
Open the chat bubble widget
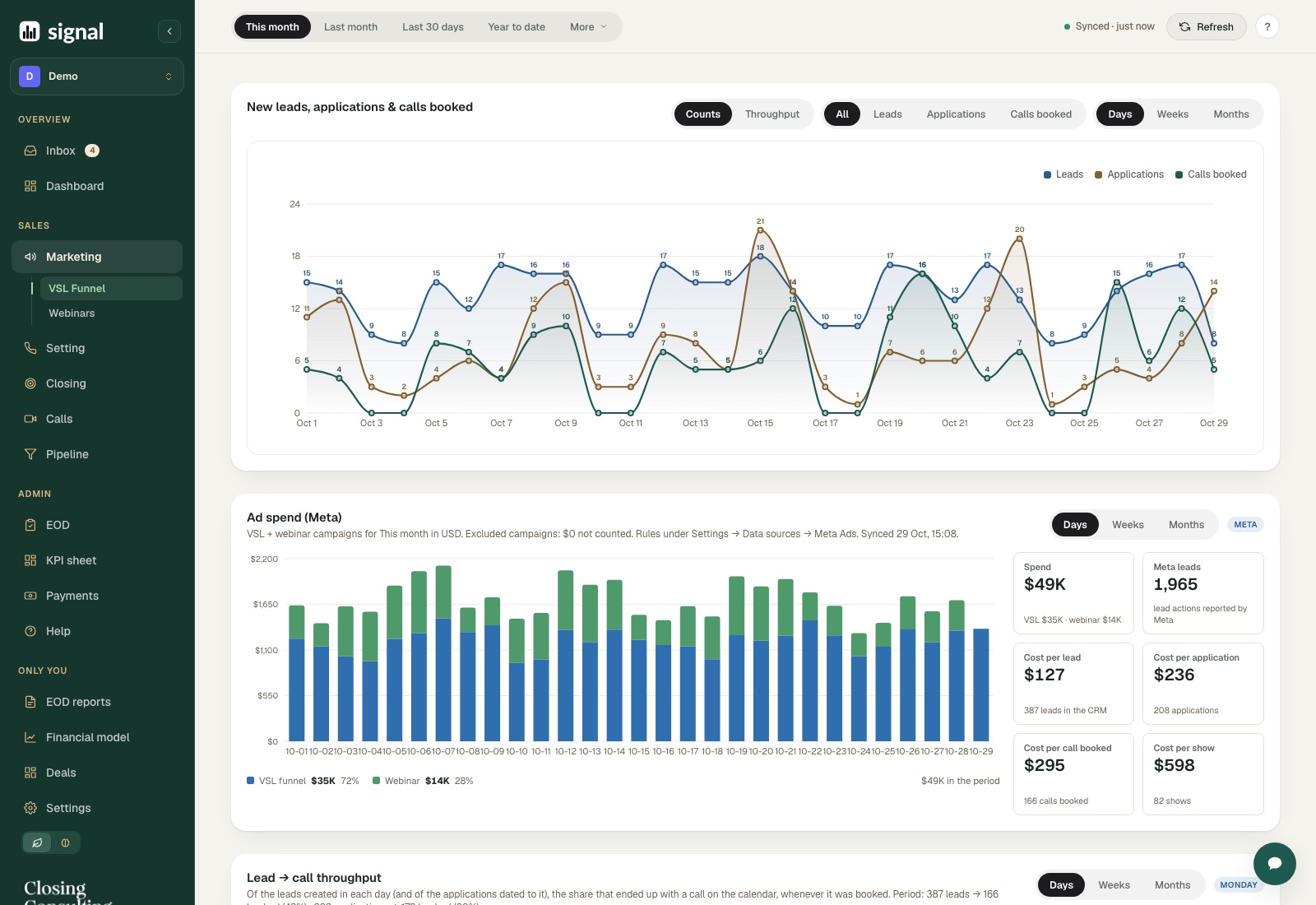1275,863
